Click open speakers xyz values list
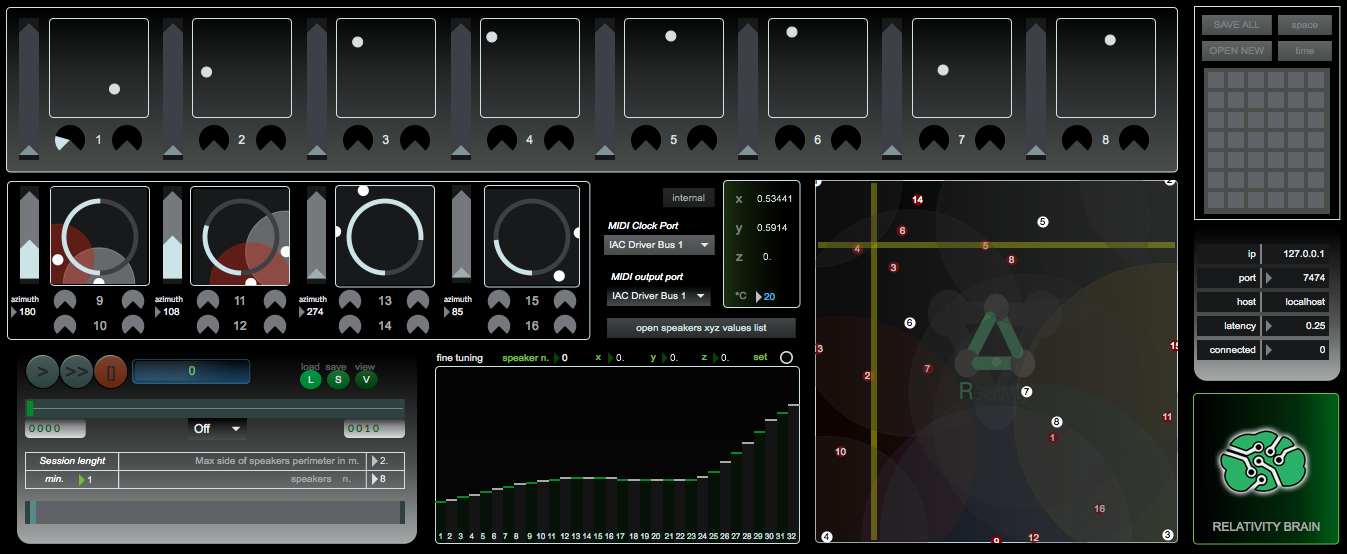Image resolution: width=1347 pixels, height=554 pixels. coord(701,328)
